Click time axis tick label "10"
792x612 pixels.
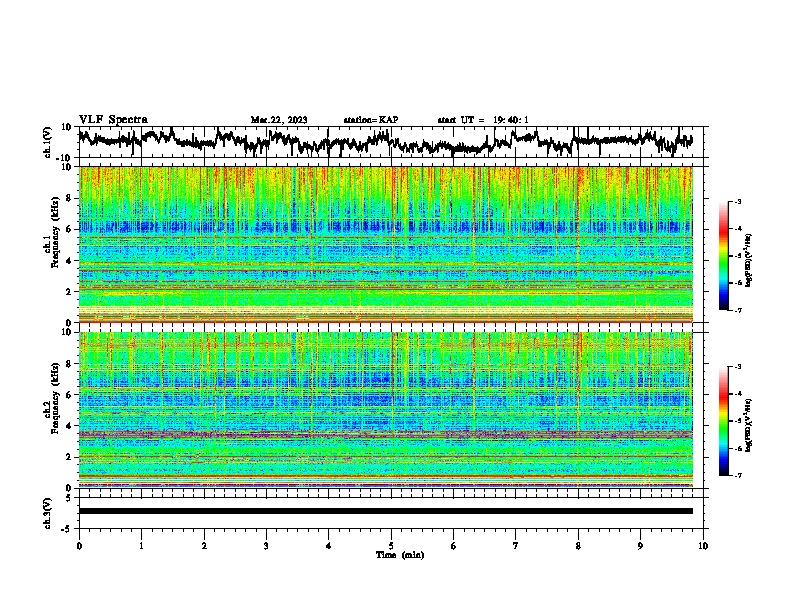[x=703, y=546]
